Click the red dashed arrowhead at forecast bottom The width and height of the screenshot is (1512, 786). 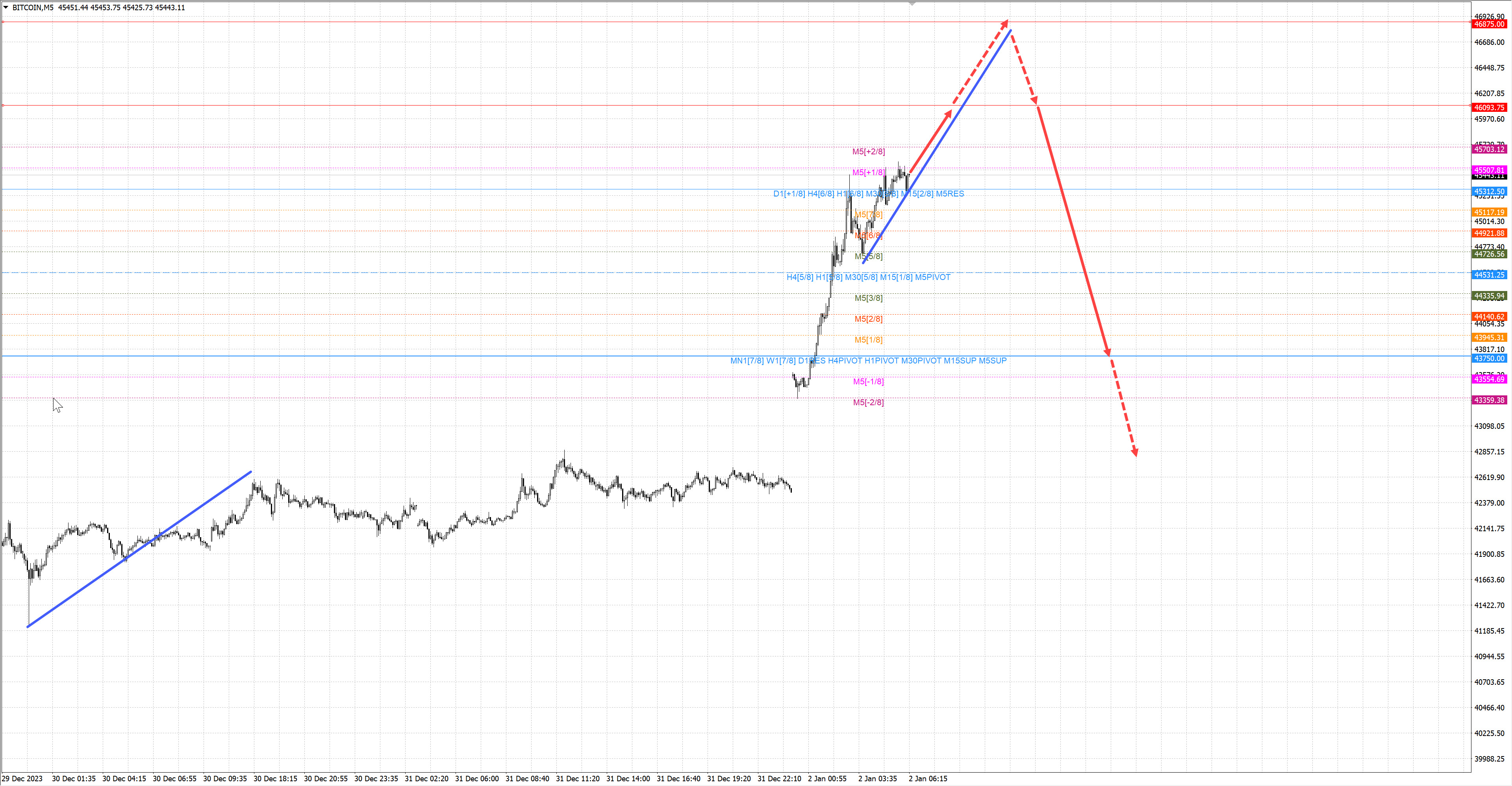1134,452
